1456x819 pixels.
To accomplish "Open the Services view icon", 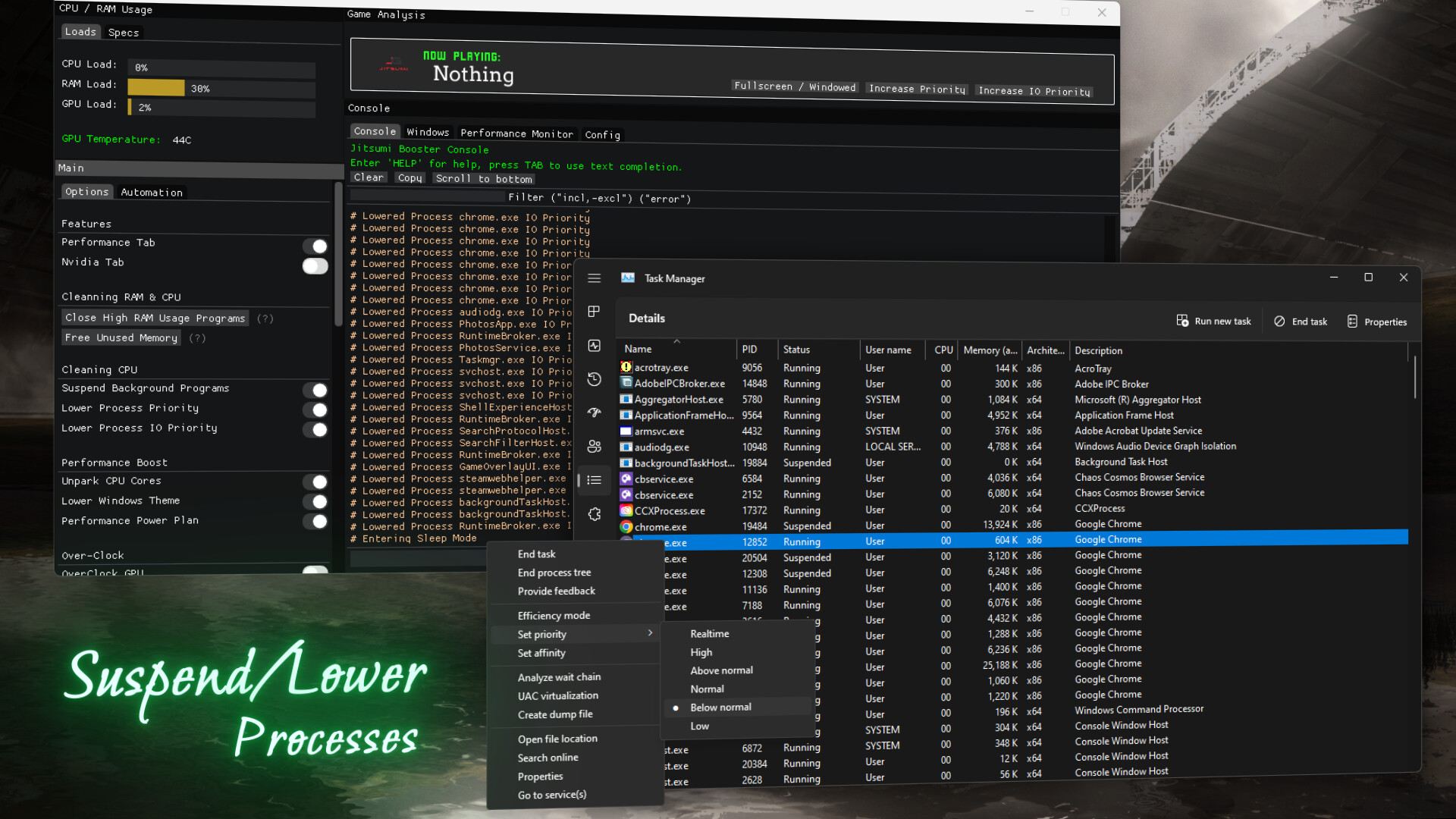I will click(594, 514).
